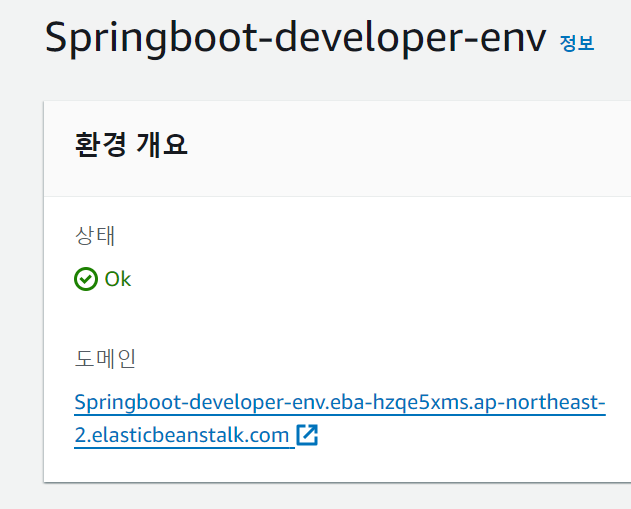Click the 환경 개요 section heading
Viewport: 631px width, 509px height.
pos(131,144)
